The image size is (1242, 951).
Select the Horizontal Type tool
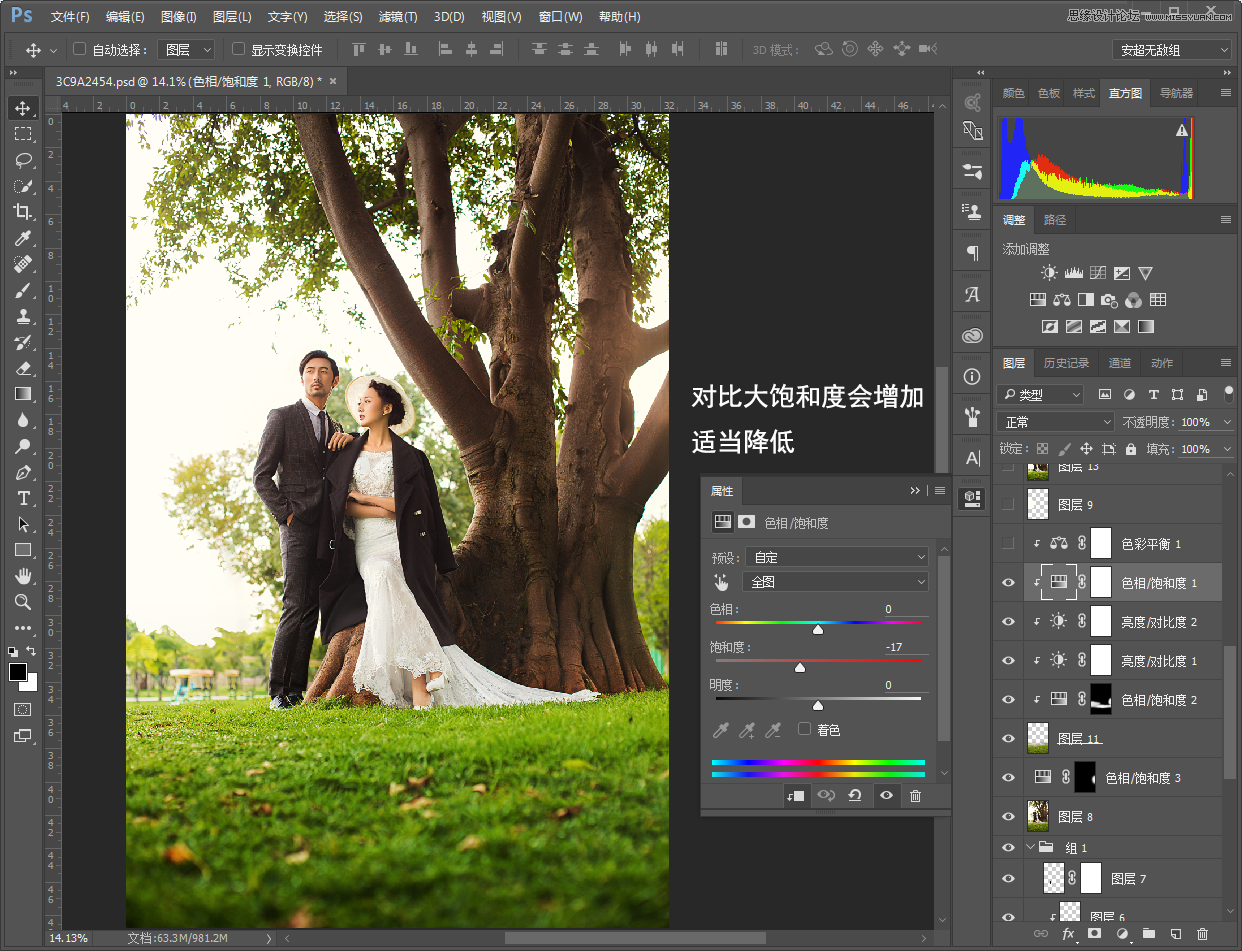[22, 498]
